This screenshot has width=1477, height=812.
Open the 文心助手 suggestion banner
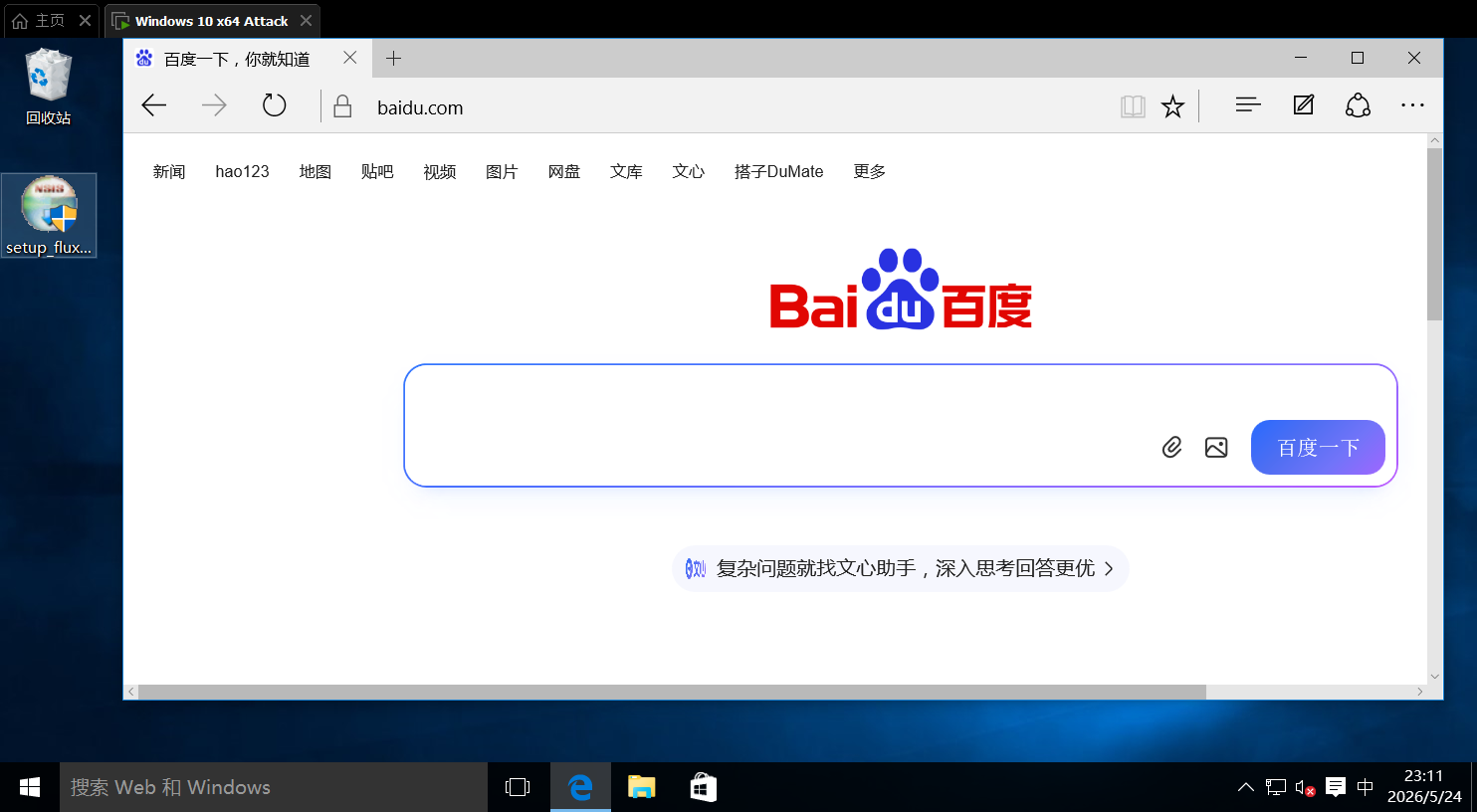click(x=900, y=568)
